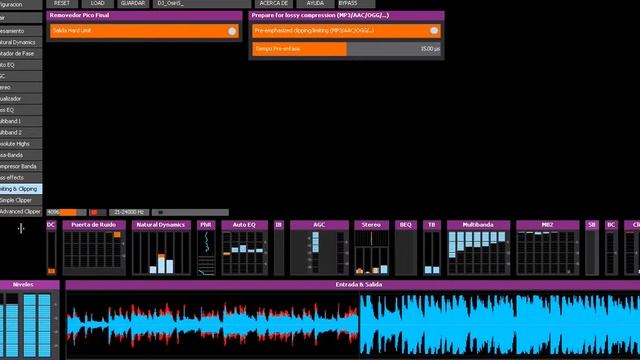The image size is (640, 360).
Task: Open the AGC meter panel
Action: click(319, 248)
